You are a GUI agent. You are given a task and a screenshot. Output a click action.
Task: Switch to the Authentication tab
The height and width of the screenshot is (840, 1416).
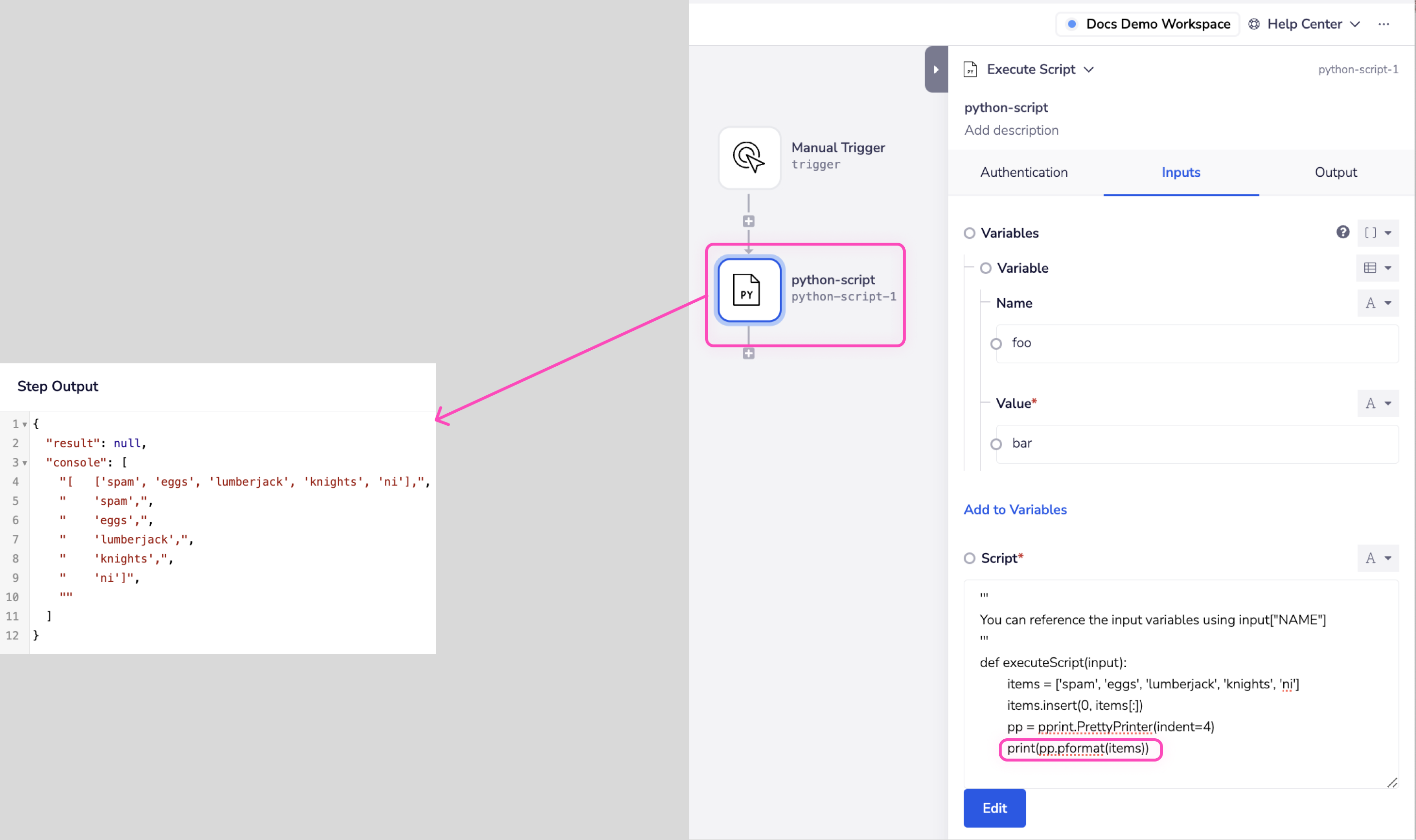click(x=1023, y=172)
